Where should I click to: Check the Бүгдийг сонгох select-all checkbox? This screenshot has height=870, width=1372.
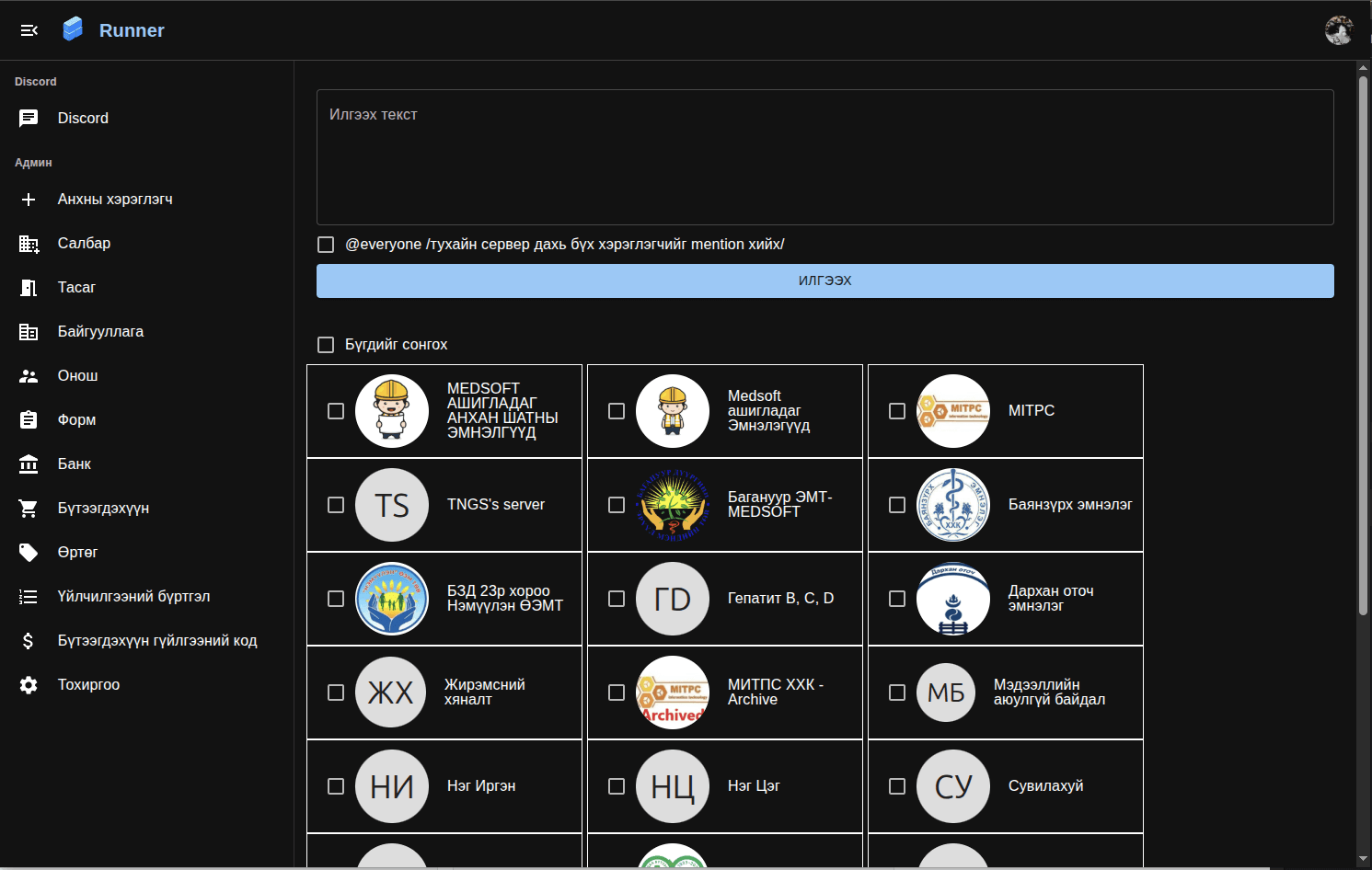pyautogui.click(x=326, y=345)
